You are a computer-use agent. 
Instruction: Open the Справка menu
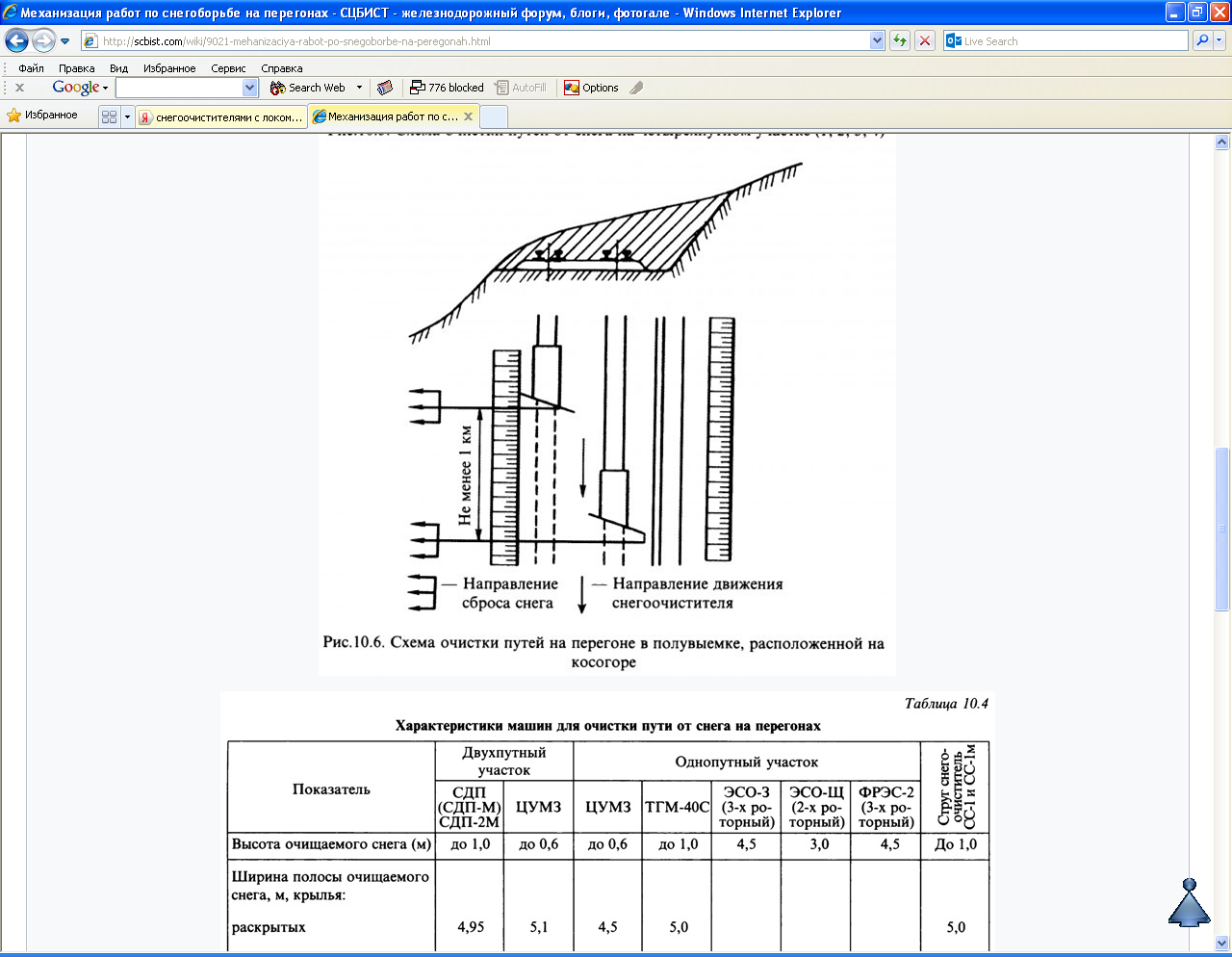tap(282, 68)
